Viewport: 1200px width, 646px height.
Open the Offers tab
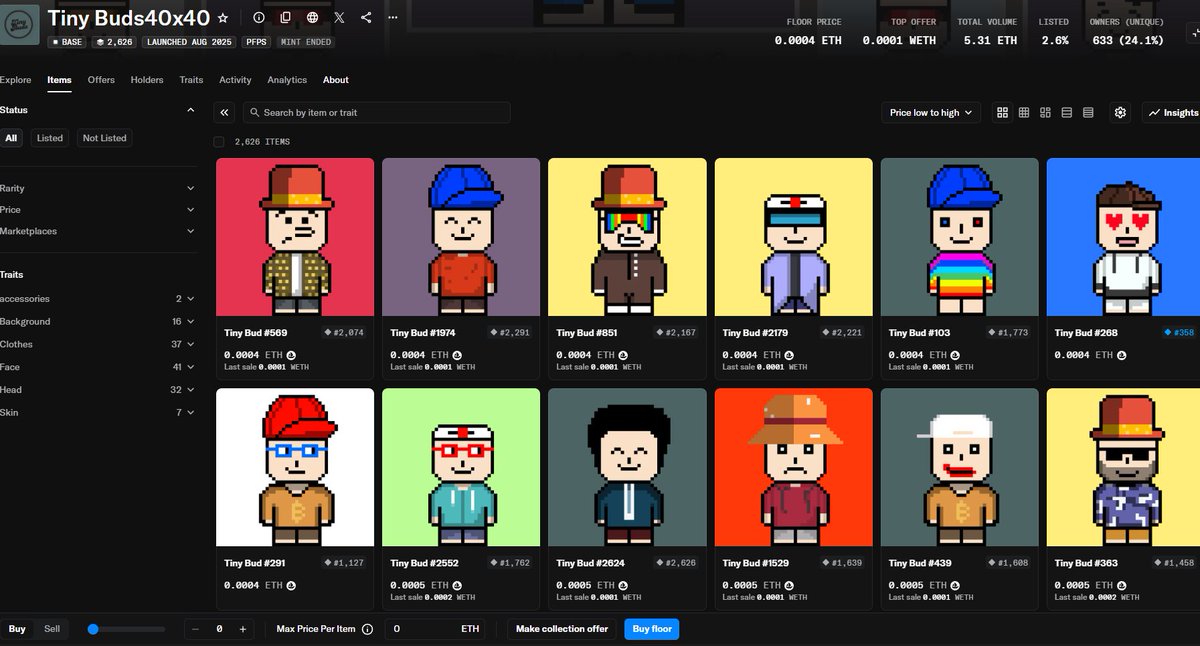click(101, 80)
